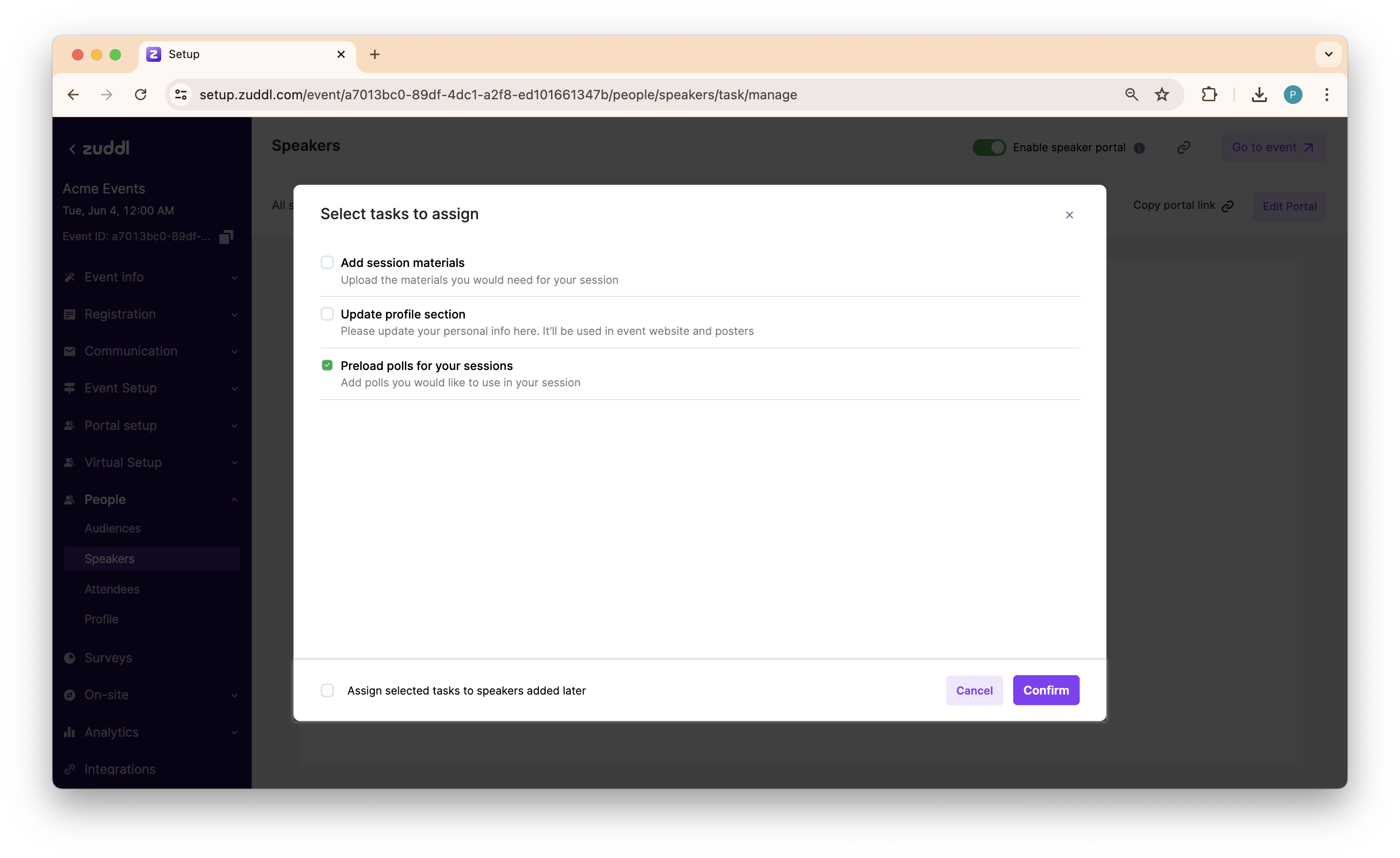Viewport: 1400px width, 858px height.
Task: Uncheck Preload polls for your sessions
Action: click(x=327, y=365)
